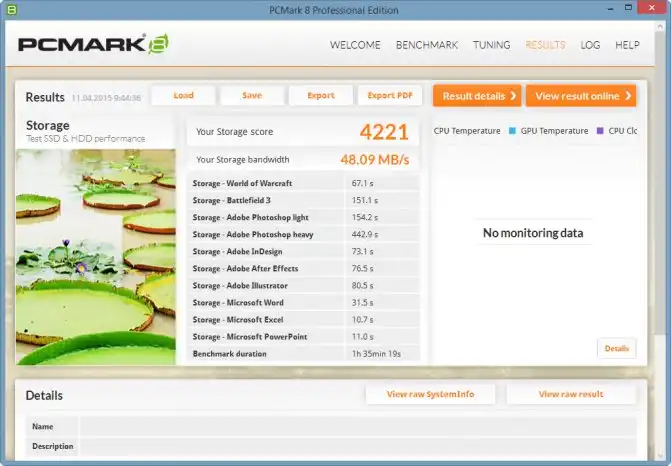
Task: Open View result online
Action: [x=580, y=96]
